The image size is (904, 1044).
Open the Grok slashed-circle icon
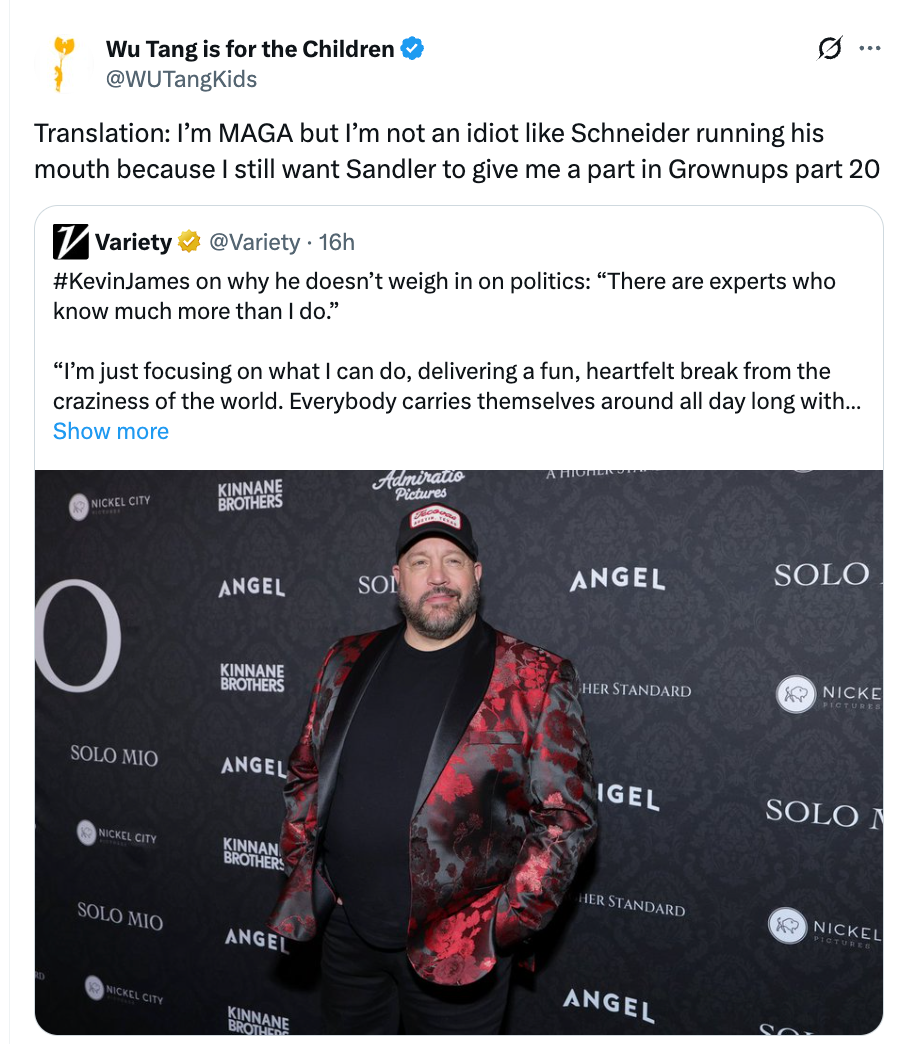pos(829,48)
